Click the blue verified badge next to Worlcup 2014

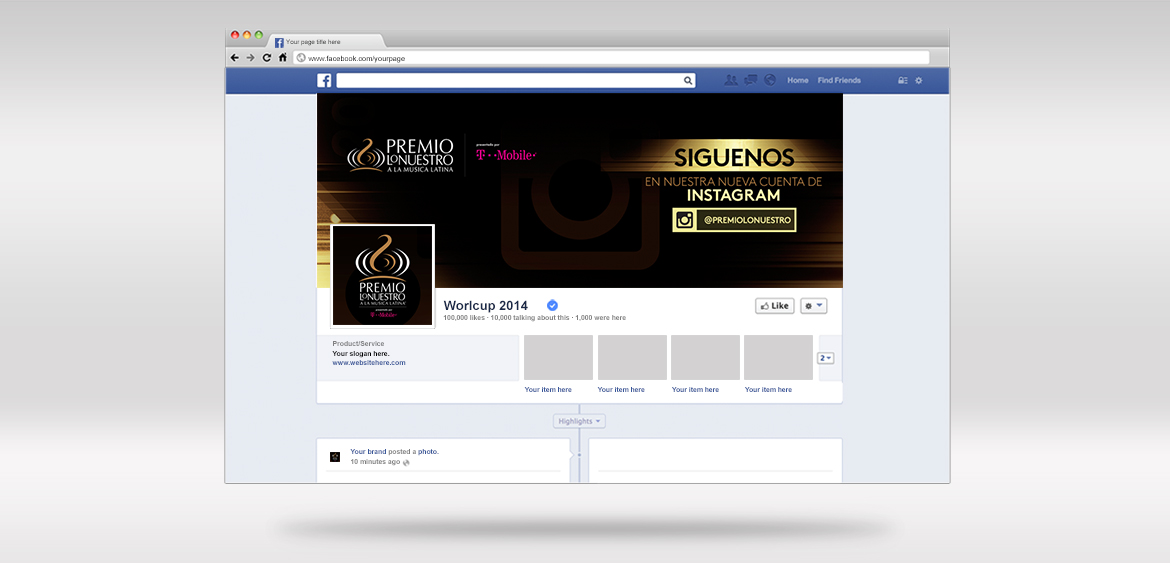coord(552,305)
